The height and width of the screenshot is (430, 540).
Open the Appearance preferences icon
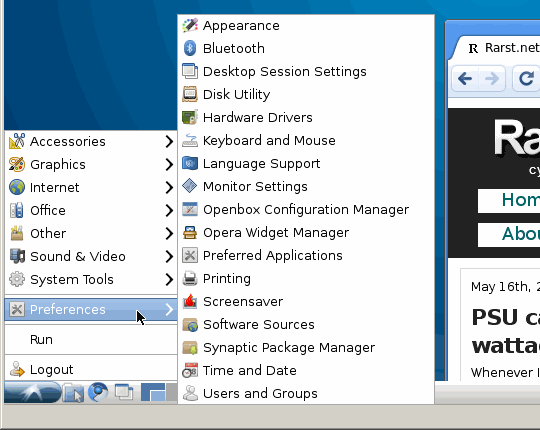[190, 25]
